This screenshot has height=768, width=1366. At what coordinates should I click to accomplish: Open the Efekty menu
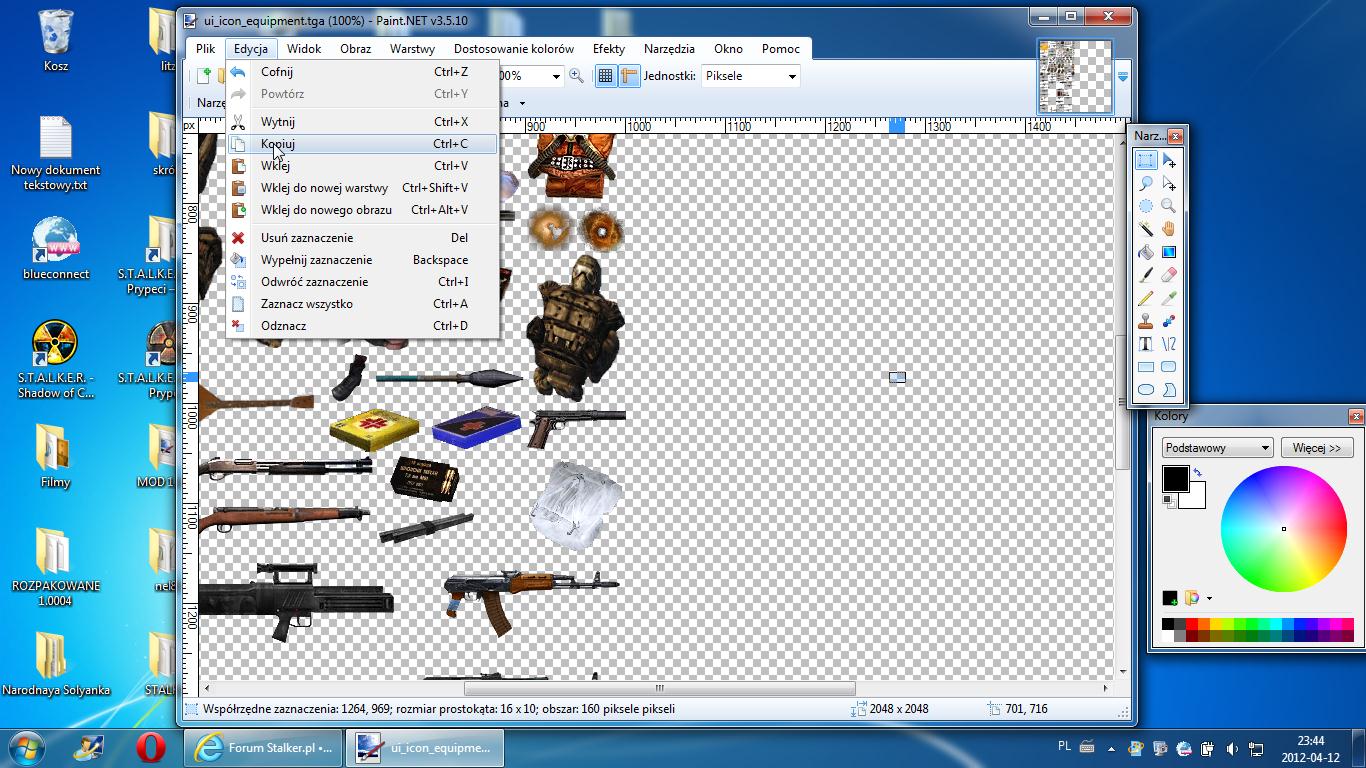point(608,48)
